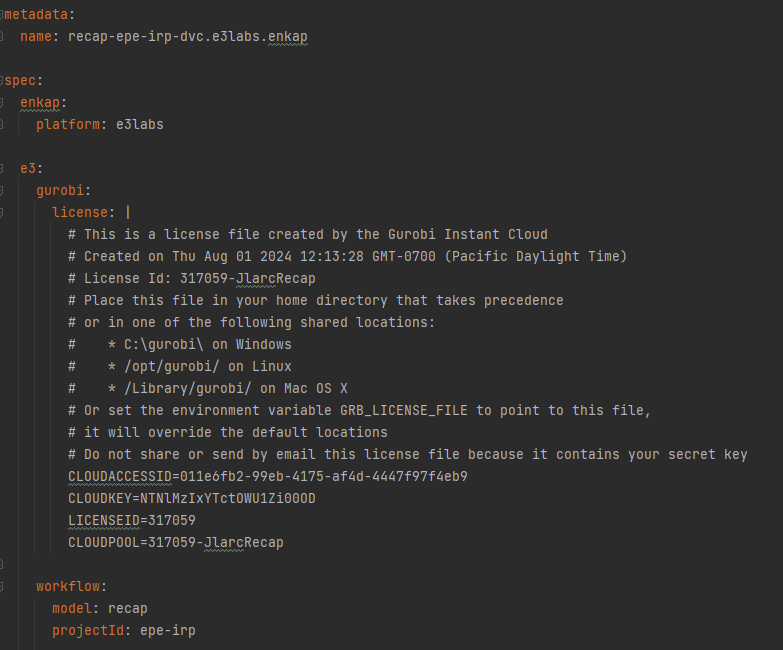Click the fold end marker above workflow
783x650 pixels.
coord(1,564)
